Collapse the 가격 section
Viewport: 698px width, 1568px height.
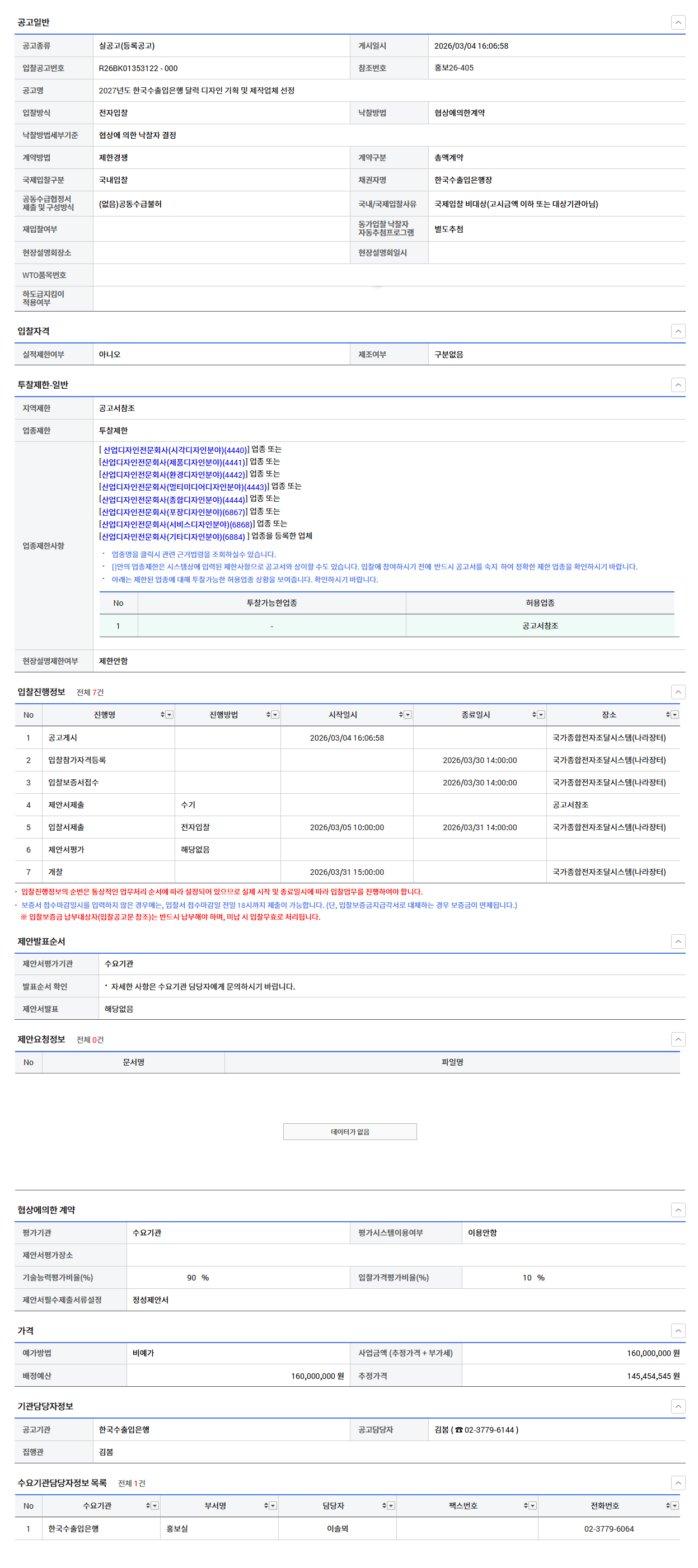click(x=677, y=1331)
